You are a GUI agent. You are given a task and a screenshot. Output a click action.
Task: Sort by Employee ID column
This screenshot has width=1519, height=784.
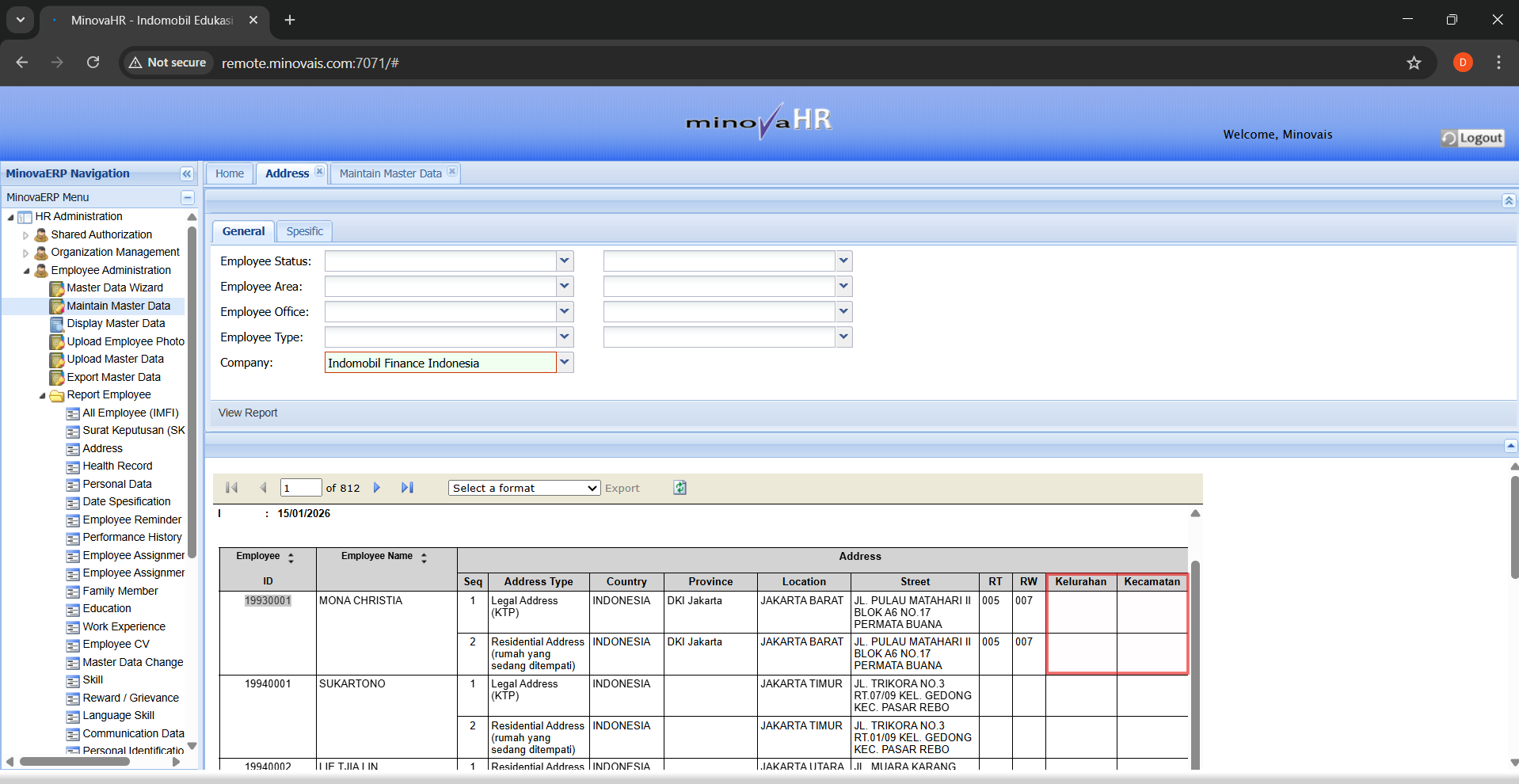[x=291, y=558]
